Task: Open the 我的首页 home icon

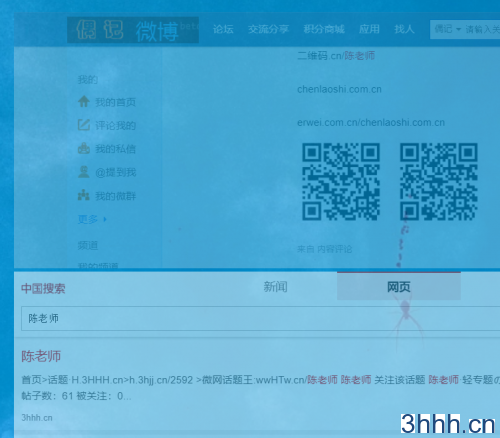Action: pos(84,101)
